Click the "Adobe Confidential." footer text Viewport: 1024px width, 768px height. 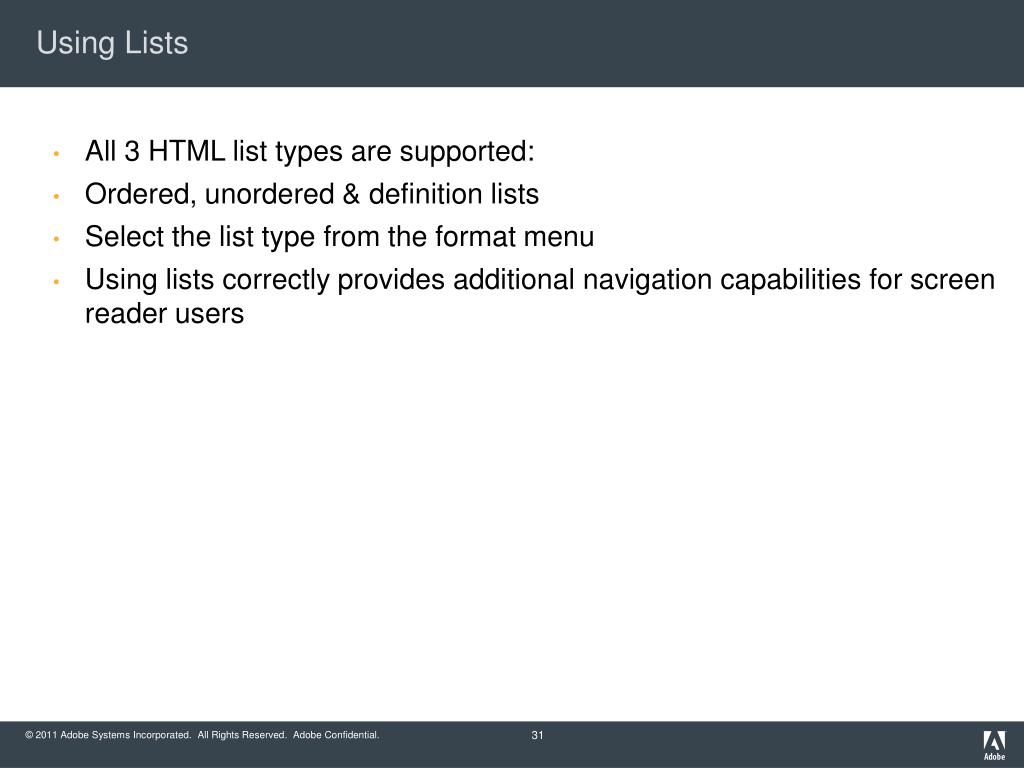tap(336, 735)
